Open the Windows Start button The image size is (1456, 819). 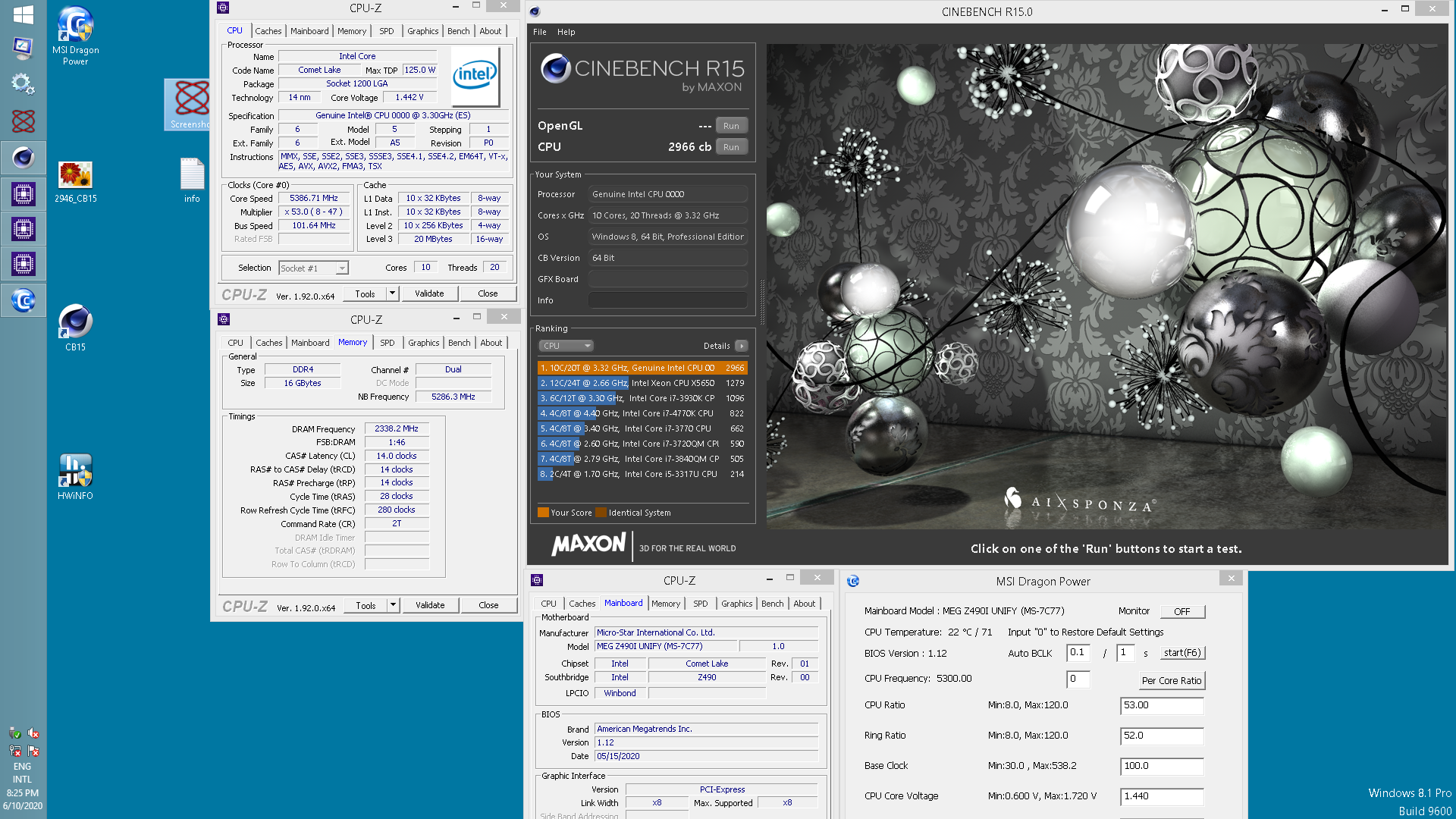click(23, 14)
